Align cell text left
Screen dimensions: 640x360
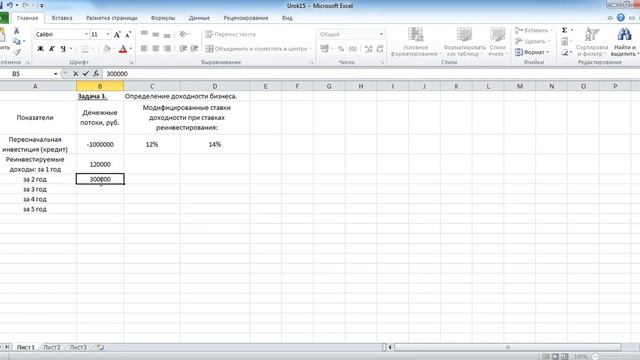tap(144, 49)
